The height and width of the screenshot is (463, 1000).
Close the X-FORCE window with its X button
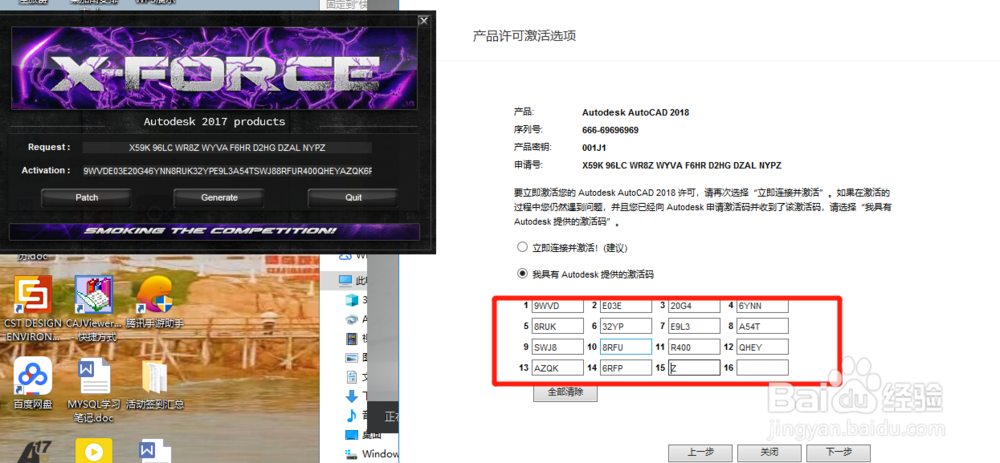pos(423,20)
